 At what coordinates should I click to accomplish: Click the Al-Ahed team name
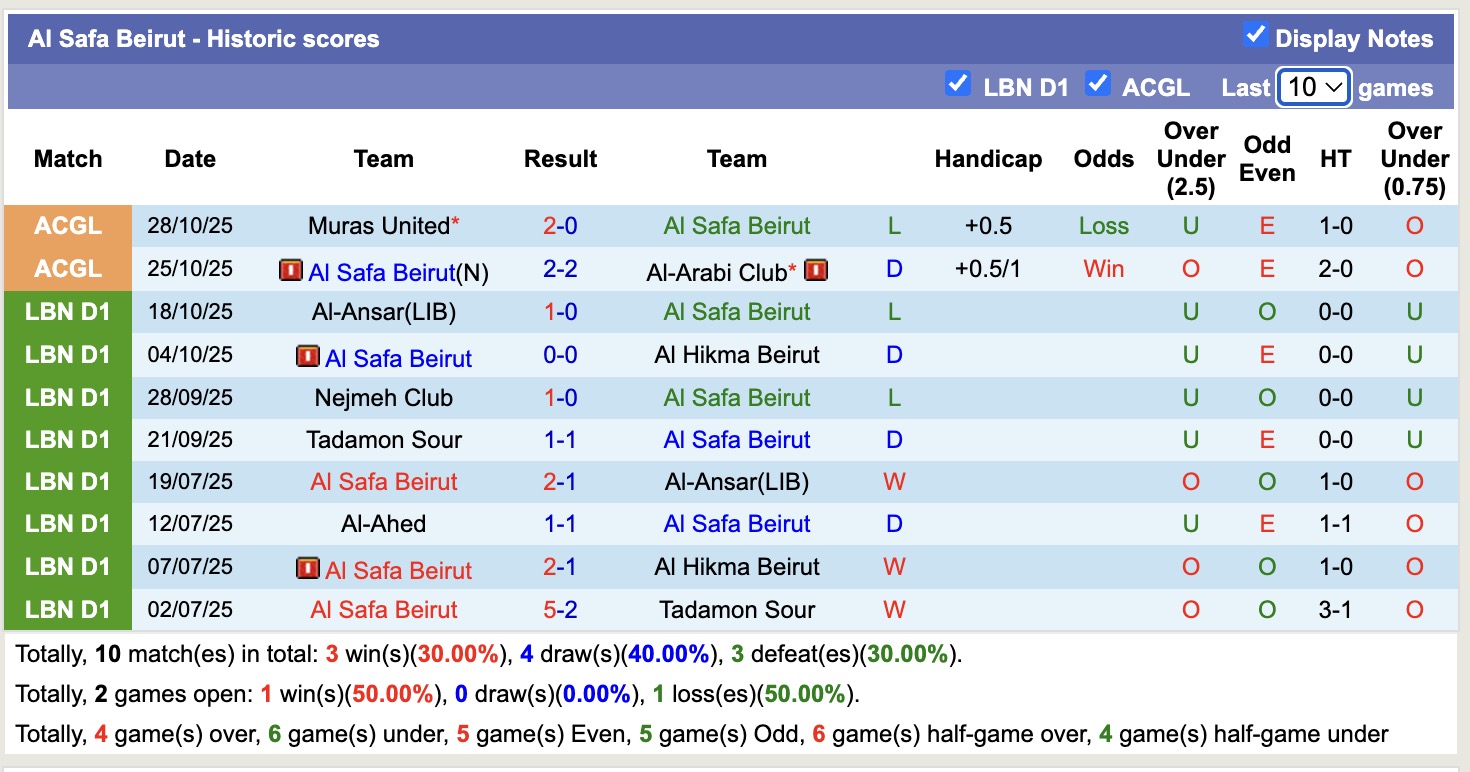tap(384, 524)
